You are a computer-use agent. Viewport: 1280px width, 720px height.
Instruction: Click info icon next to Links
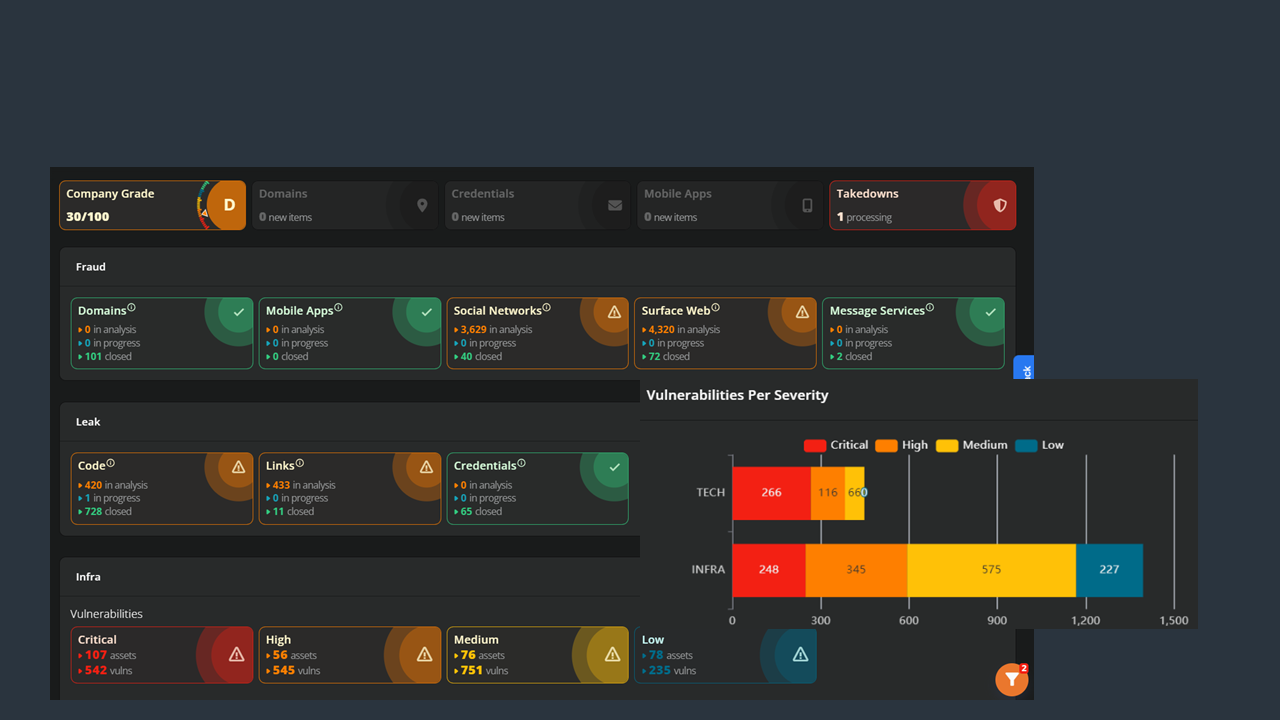[299, 463]
